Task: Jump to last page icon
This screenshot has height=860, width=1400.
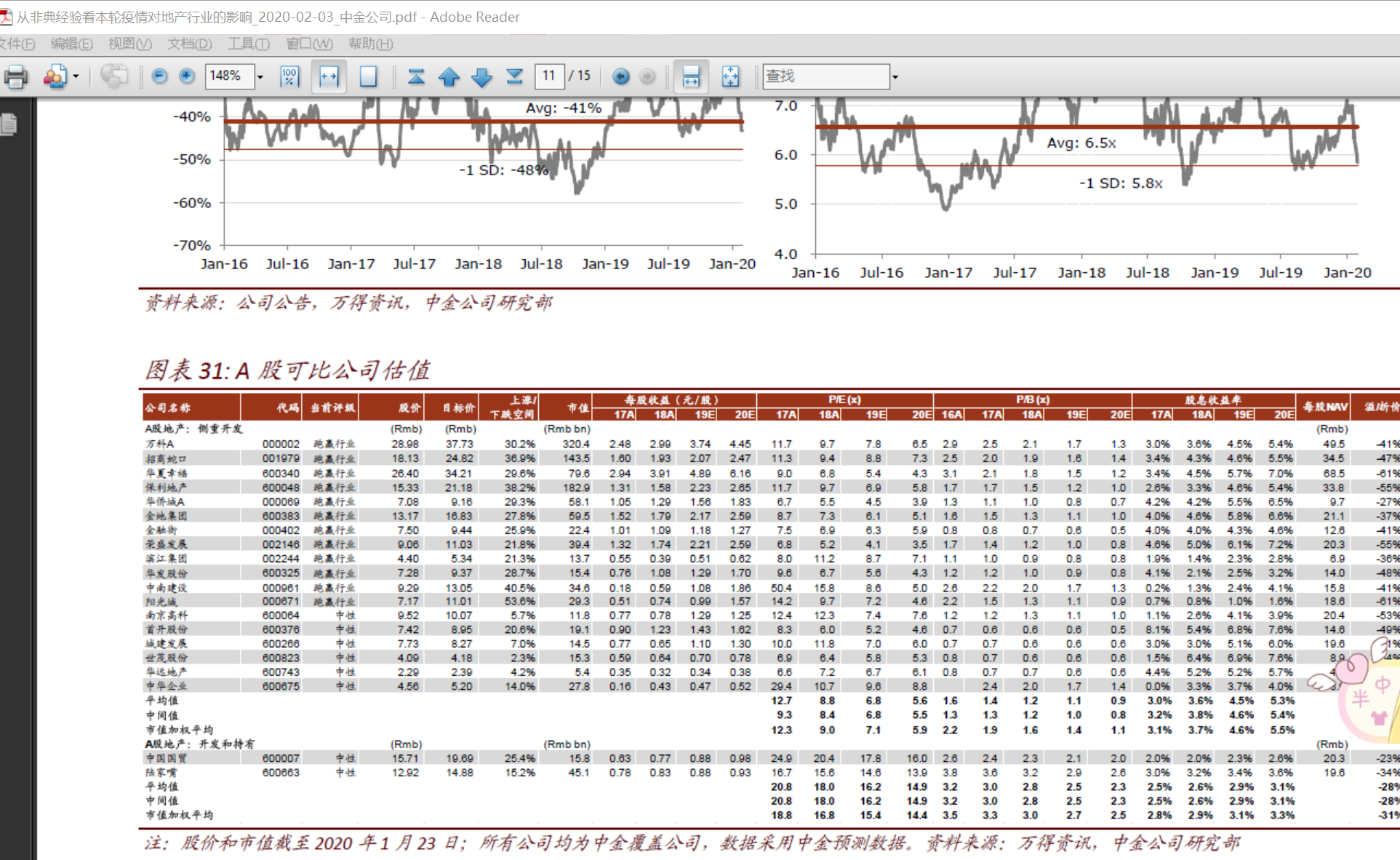Action: (514, 76)
